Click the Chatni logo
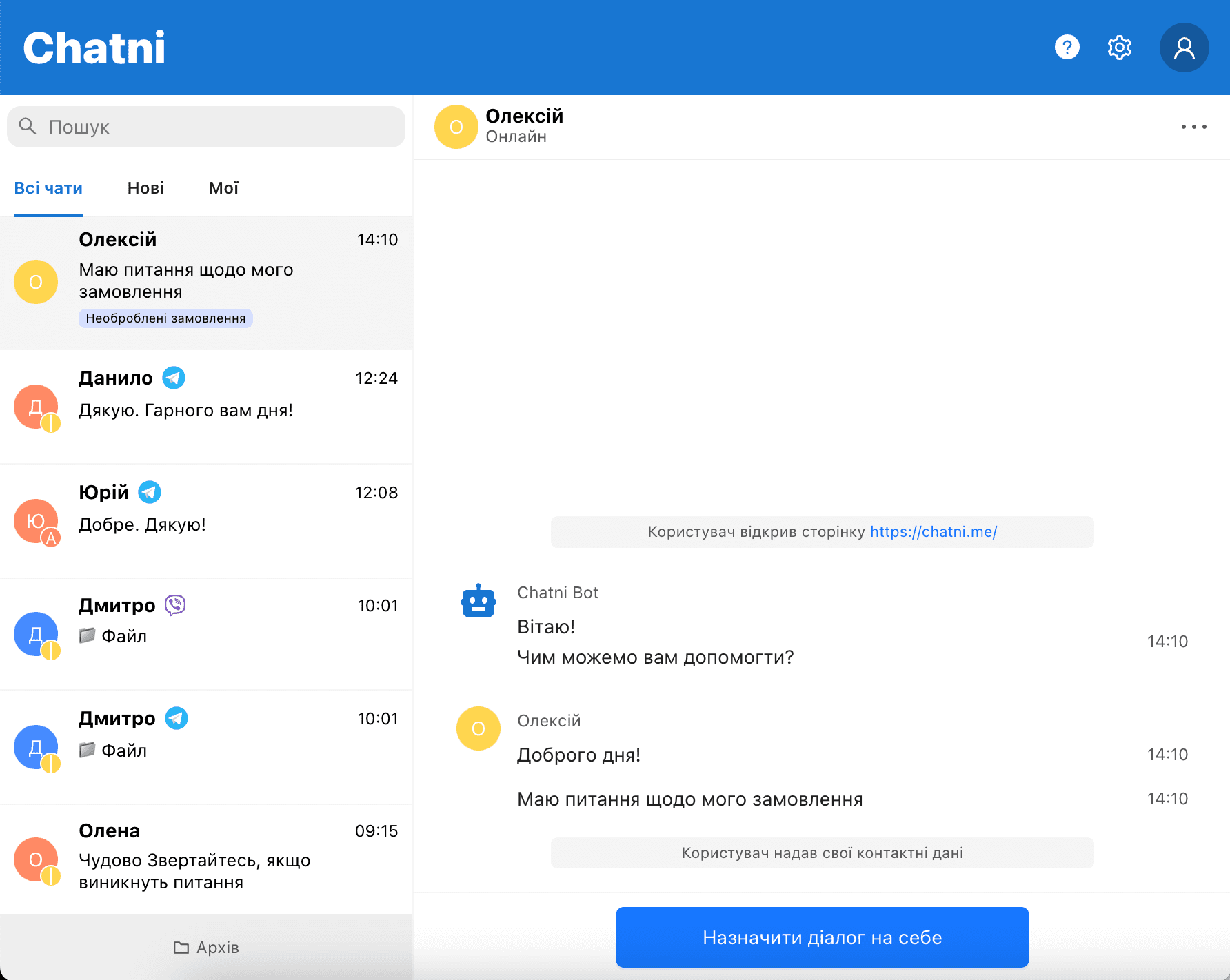The height and width of the screenshot is (980, 1230). [x=94, y=48]
